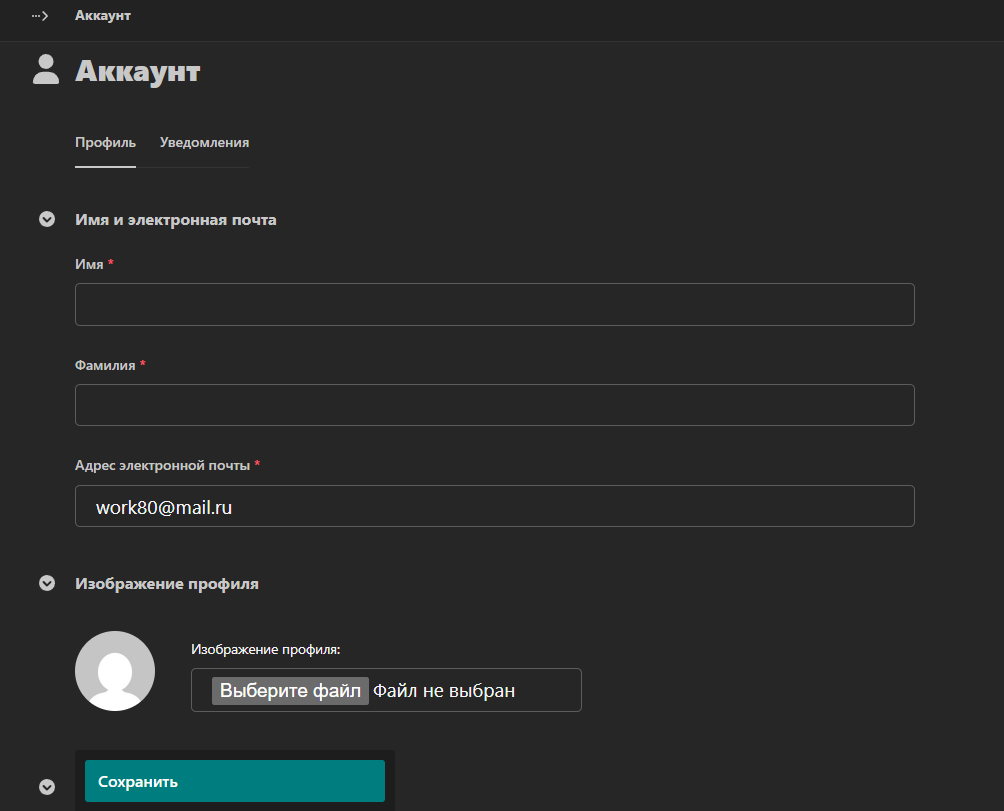Click the Изображение профиля section heading

click(166, 584)
